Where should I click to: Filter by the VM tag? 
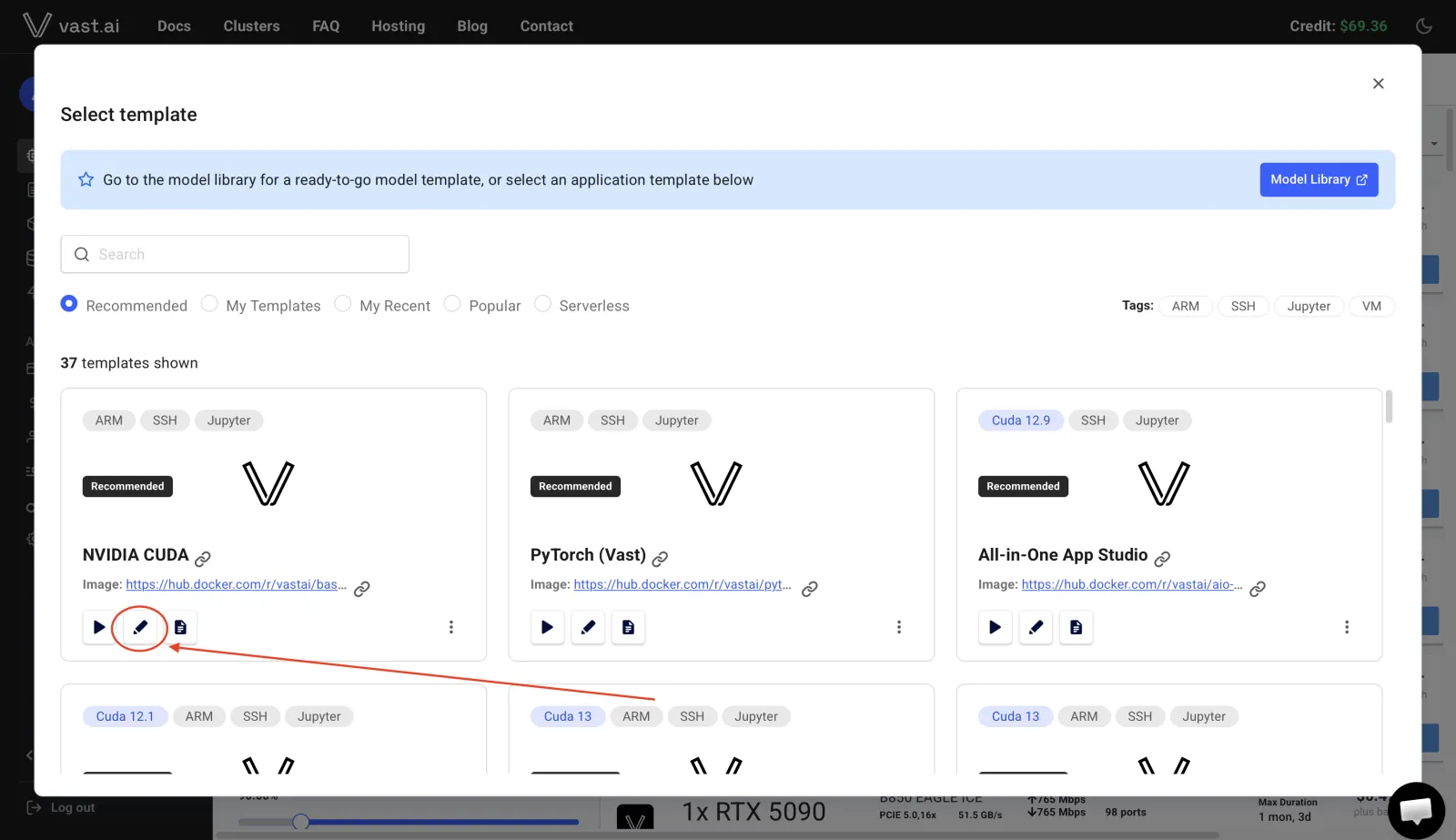[1371, 306]
